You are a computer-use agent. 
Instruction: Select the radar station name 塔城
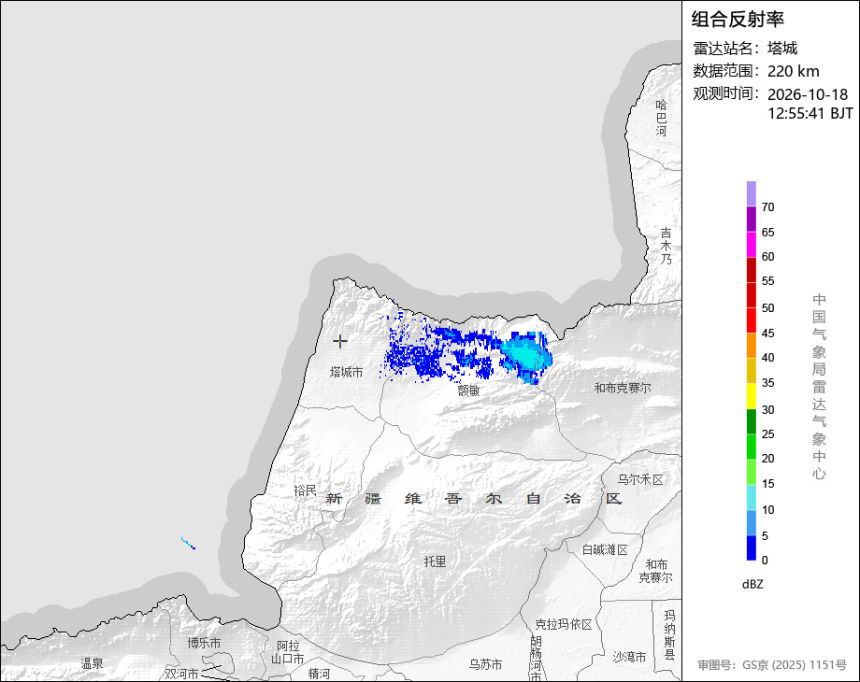pos(782,48)
